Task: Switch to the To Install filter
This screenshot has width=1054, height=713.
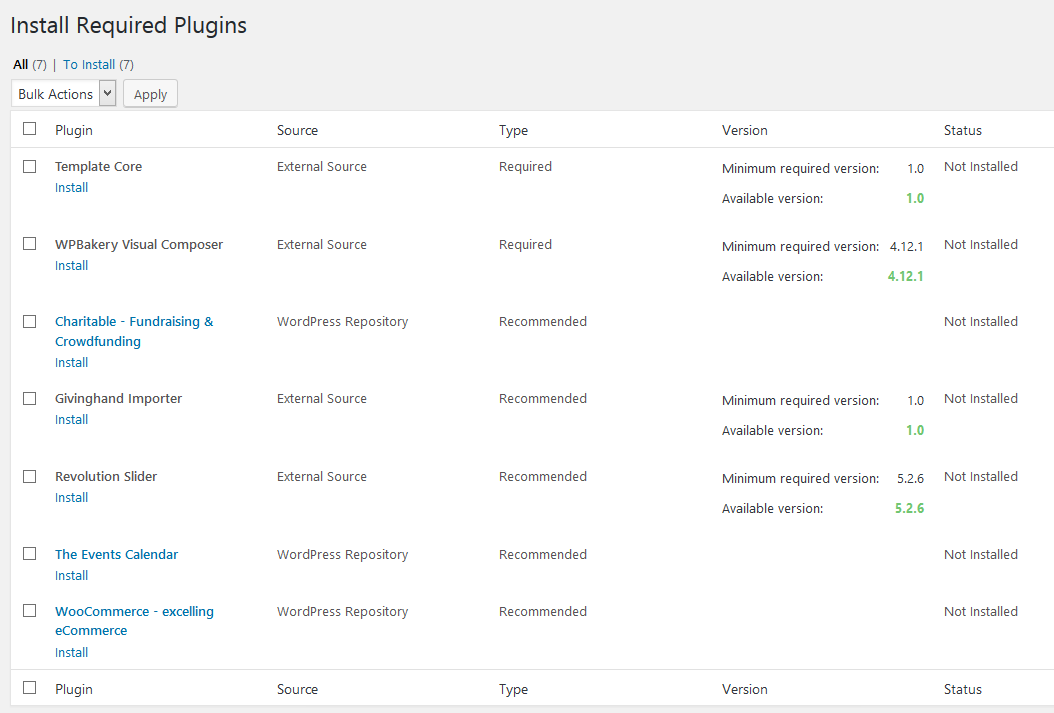Action: pyautogui.click(x=89, y=64)
